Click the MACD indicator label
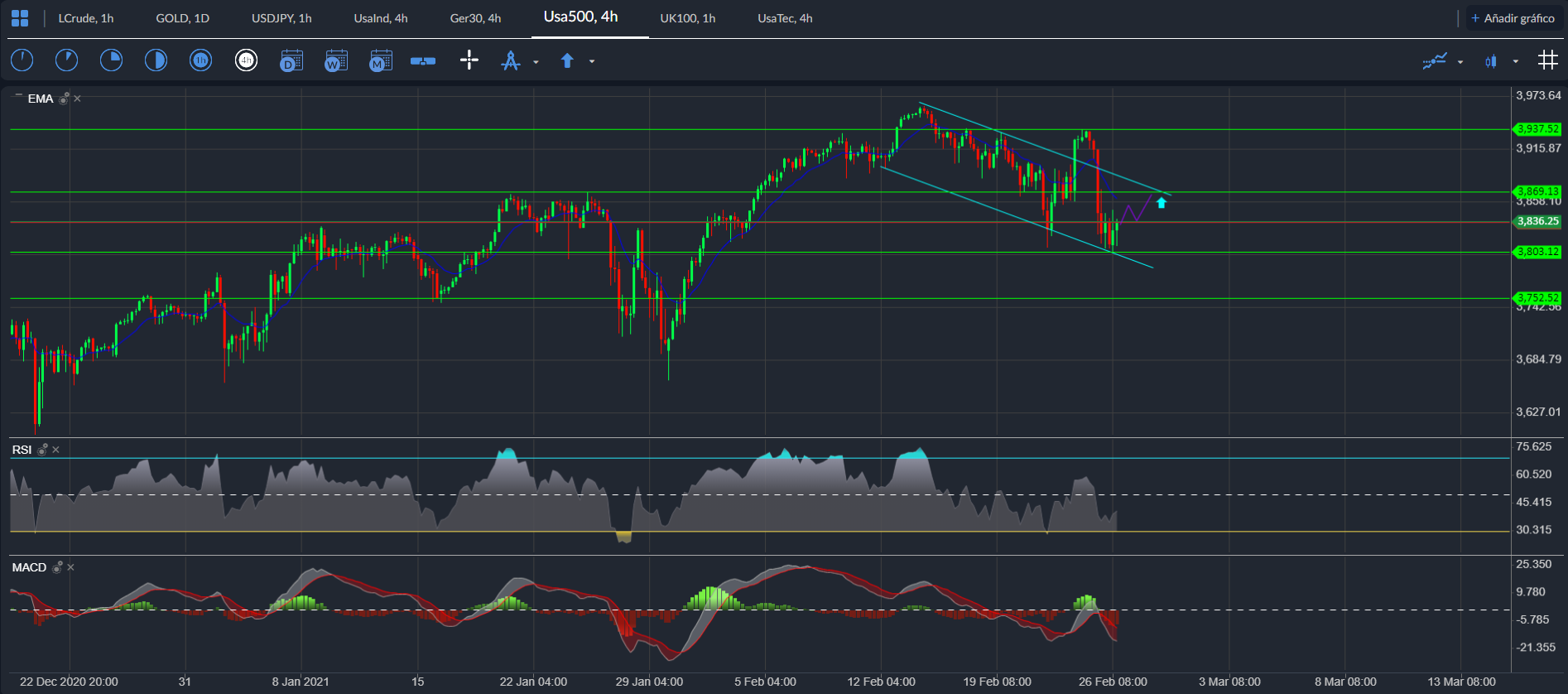This screenshot has width=1568, height=694. tap(29, 567)
